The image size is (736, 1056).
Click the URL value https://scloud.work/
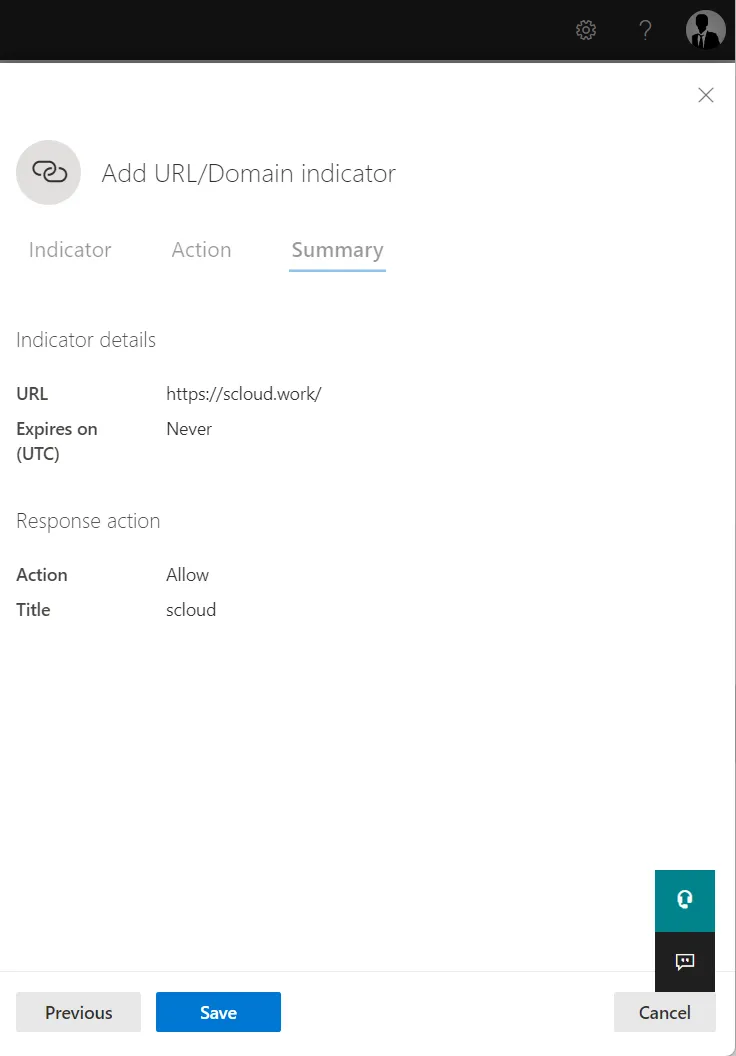[244, 394]
